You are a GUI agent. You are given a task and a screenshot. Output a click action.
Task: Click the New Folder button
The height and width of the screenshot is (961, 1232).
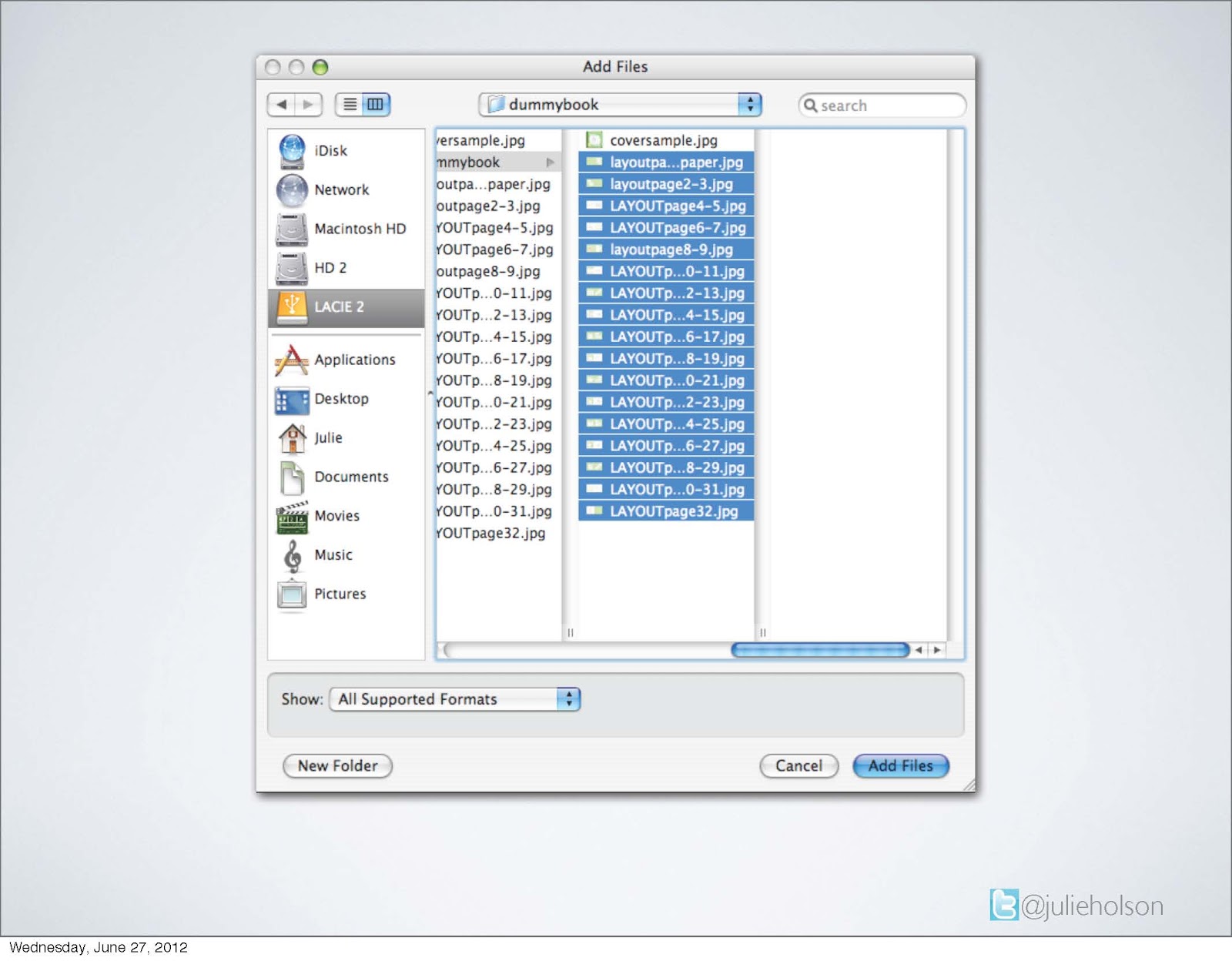click(338, 766)
